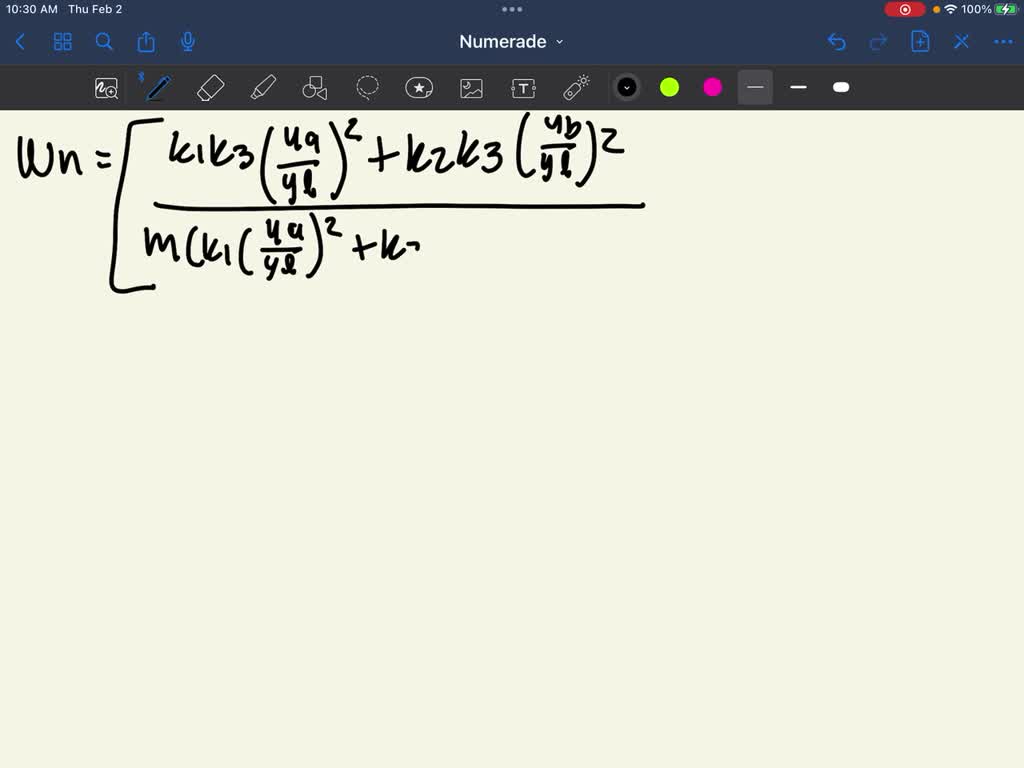This screenshot has height=768, width=1024.
Task: Select the Text box tool
Action: pyautogui.click(x=523, y=88)
